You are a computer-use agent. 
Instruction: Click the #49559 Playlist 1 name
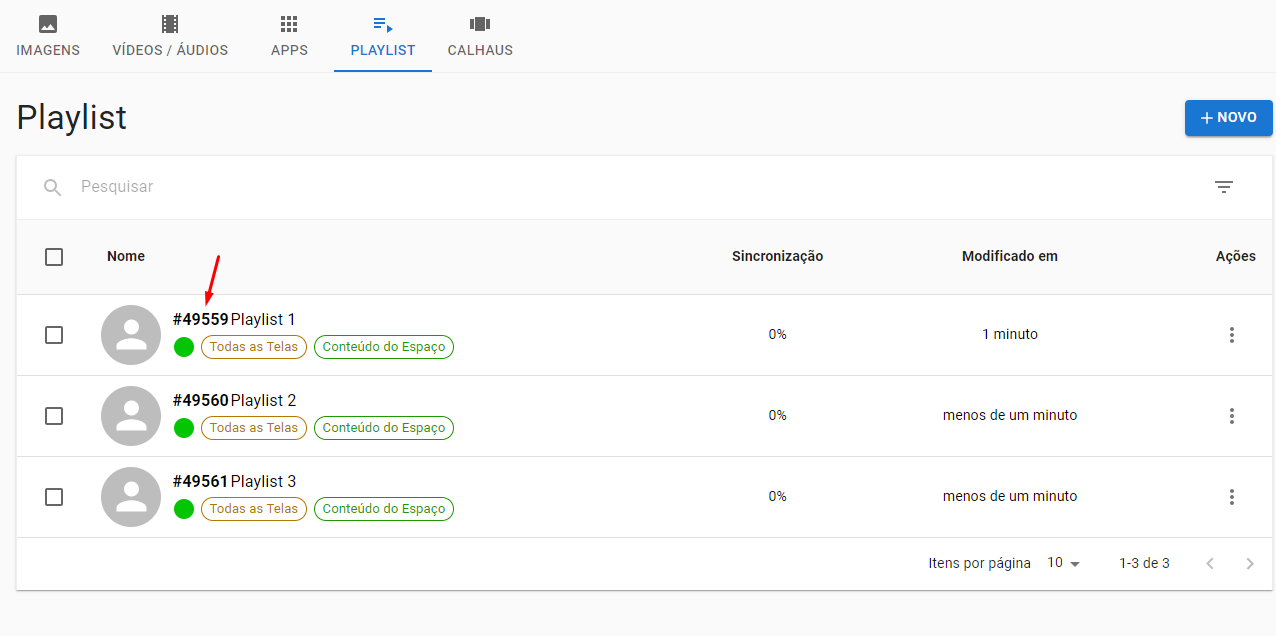[x=234, y=320]
